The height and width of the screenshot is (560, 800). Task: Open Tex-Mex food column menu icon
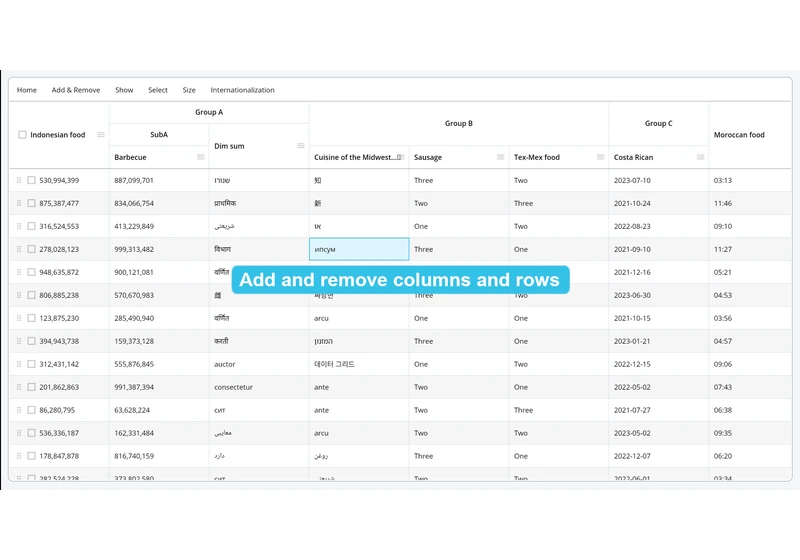click(x=601, y=157)
